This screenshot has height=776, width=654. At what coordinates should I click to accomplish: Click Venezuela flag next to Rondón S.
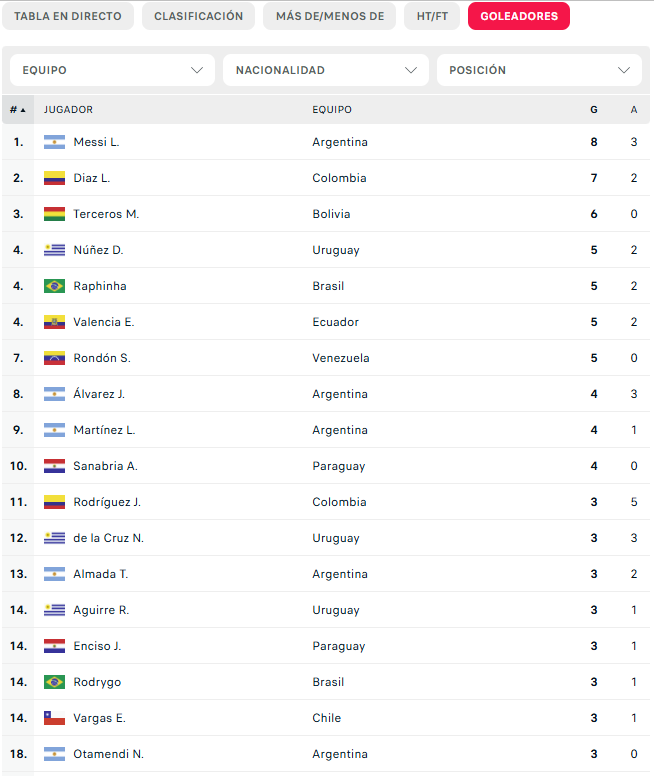(54, 358)
